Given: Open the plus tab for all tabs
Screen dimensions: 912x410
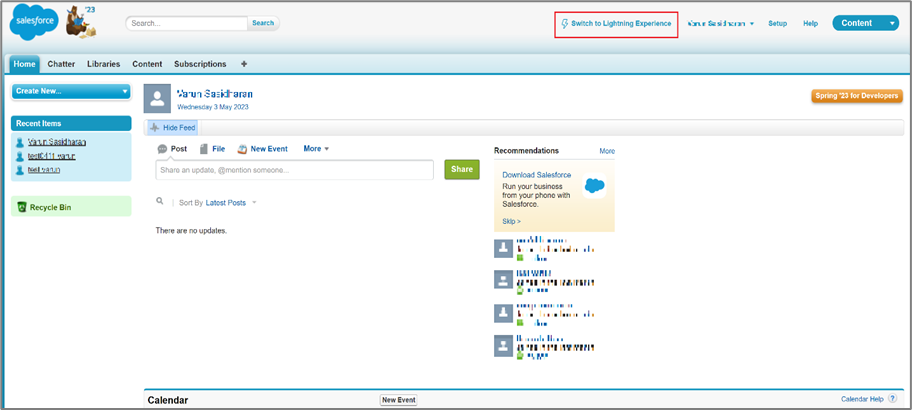Looking at the screenshot, I should tap(244, 64).
